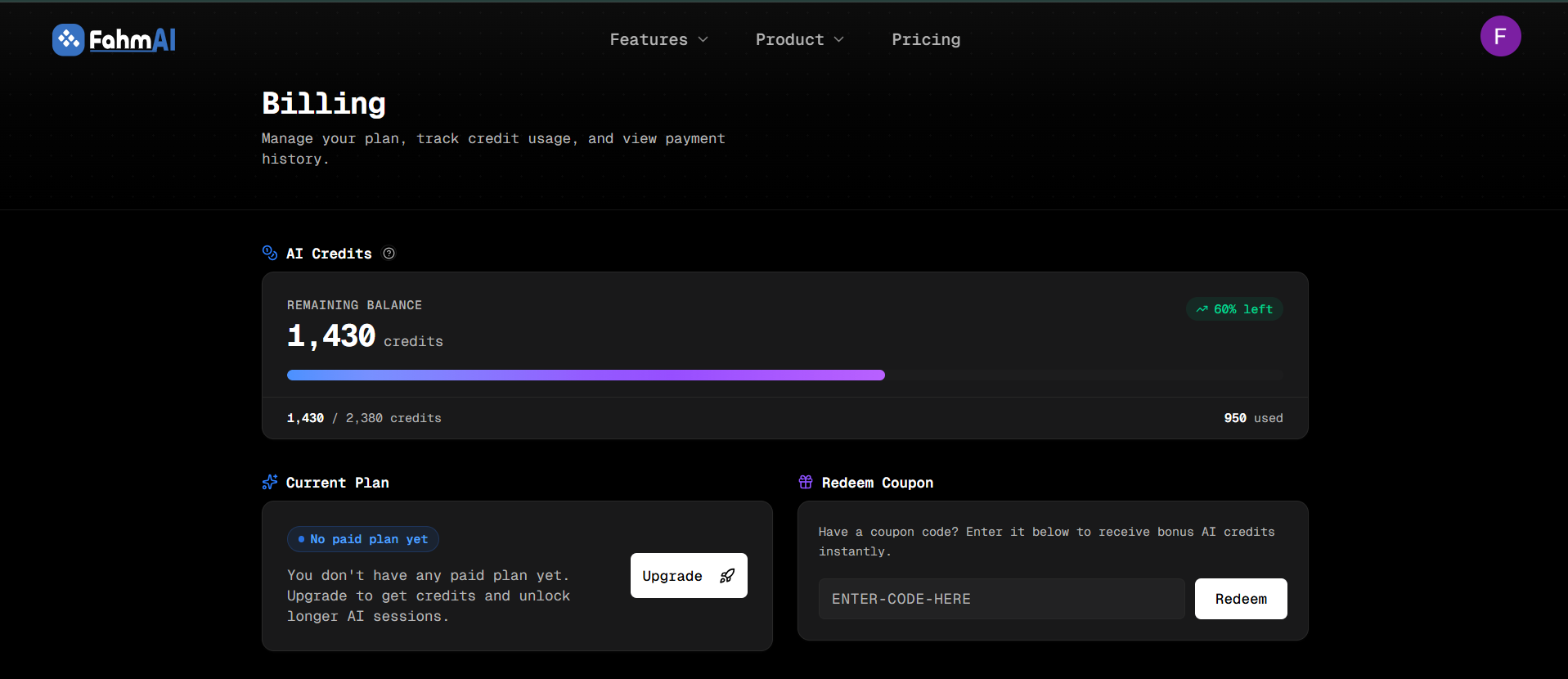
Task: Select the coupon code instruction text
Action: tap(1047, 542)
